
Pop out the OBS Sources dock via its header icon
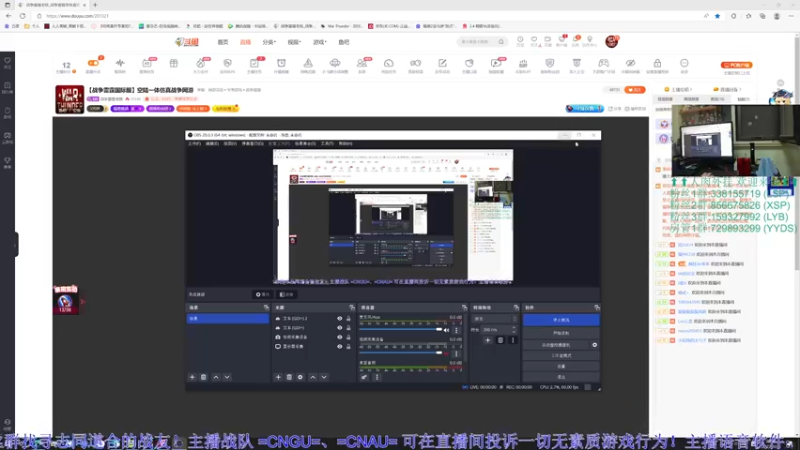click(352, 308)
